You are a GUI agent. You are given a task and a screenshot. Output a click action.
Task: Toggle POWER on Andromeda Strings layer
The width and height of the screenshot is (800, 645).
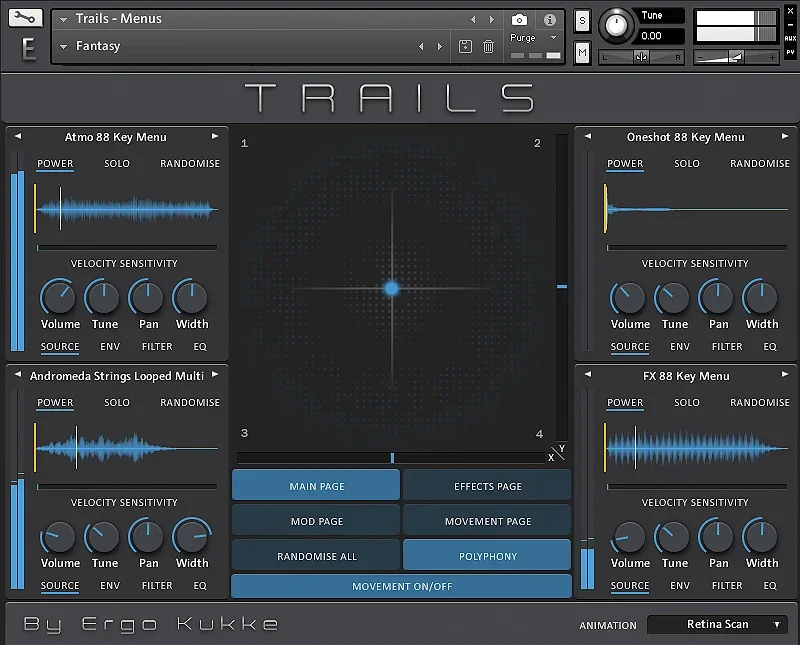click(55, 403)
